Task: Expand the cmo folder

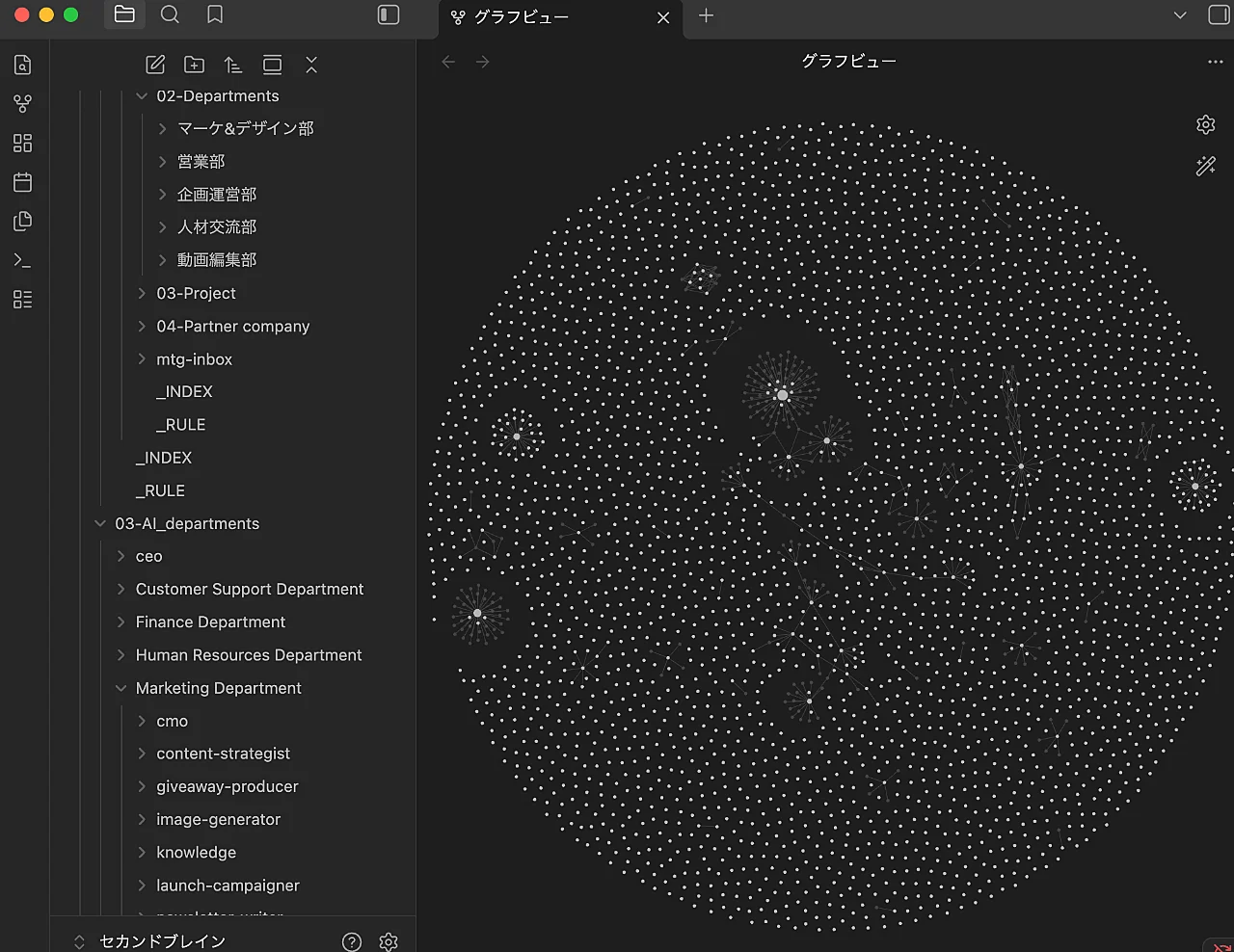Action: (x=142, y=721)
